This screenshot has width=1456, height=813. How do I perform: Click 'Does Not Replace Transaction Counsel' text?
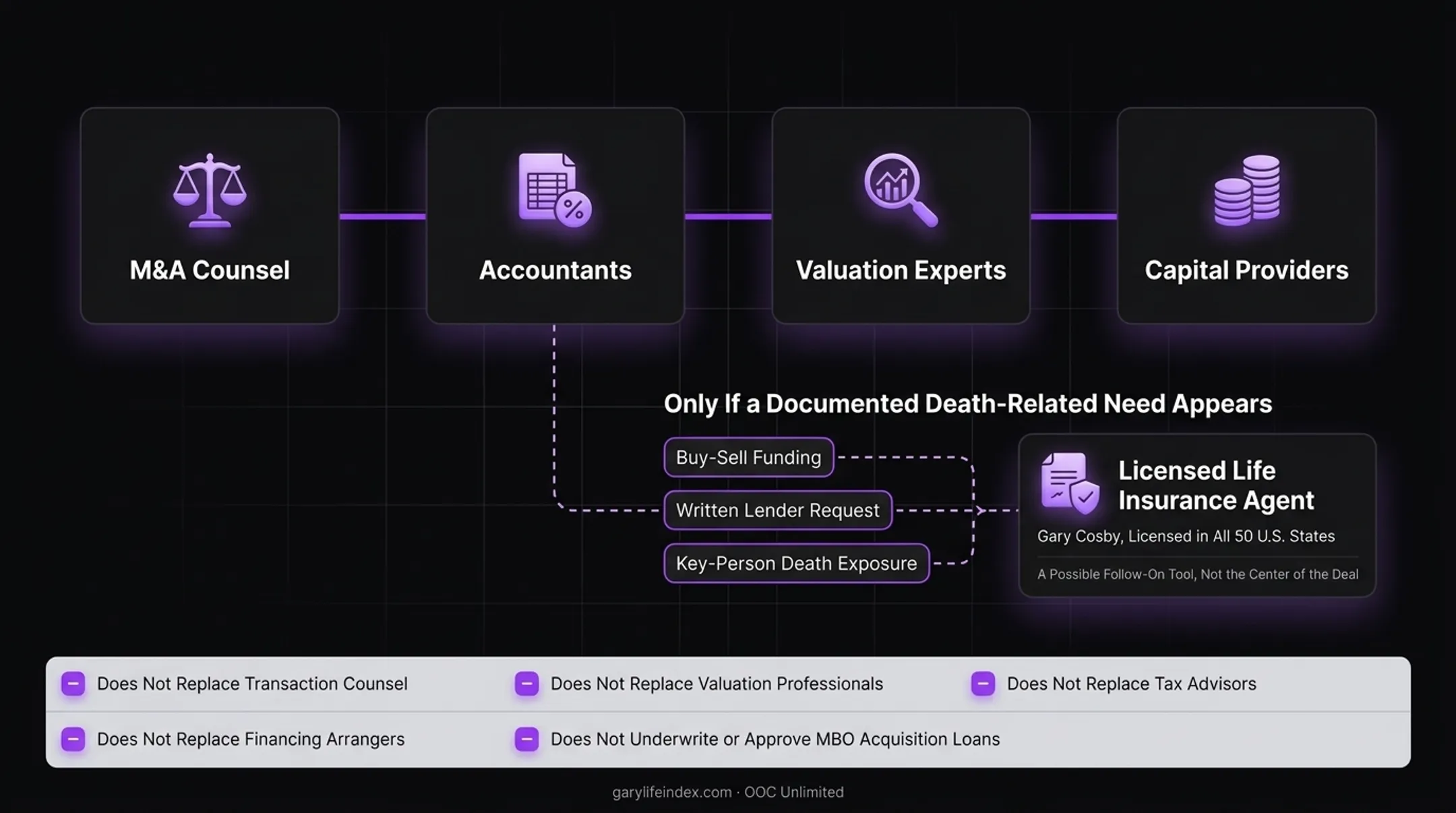click(252, 684)
